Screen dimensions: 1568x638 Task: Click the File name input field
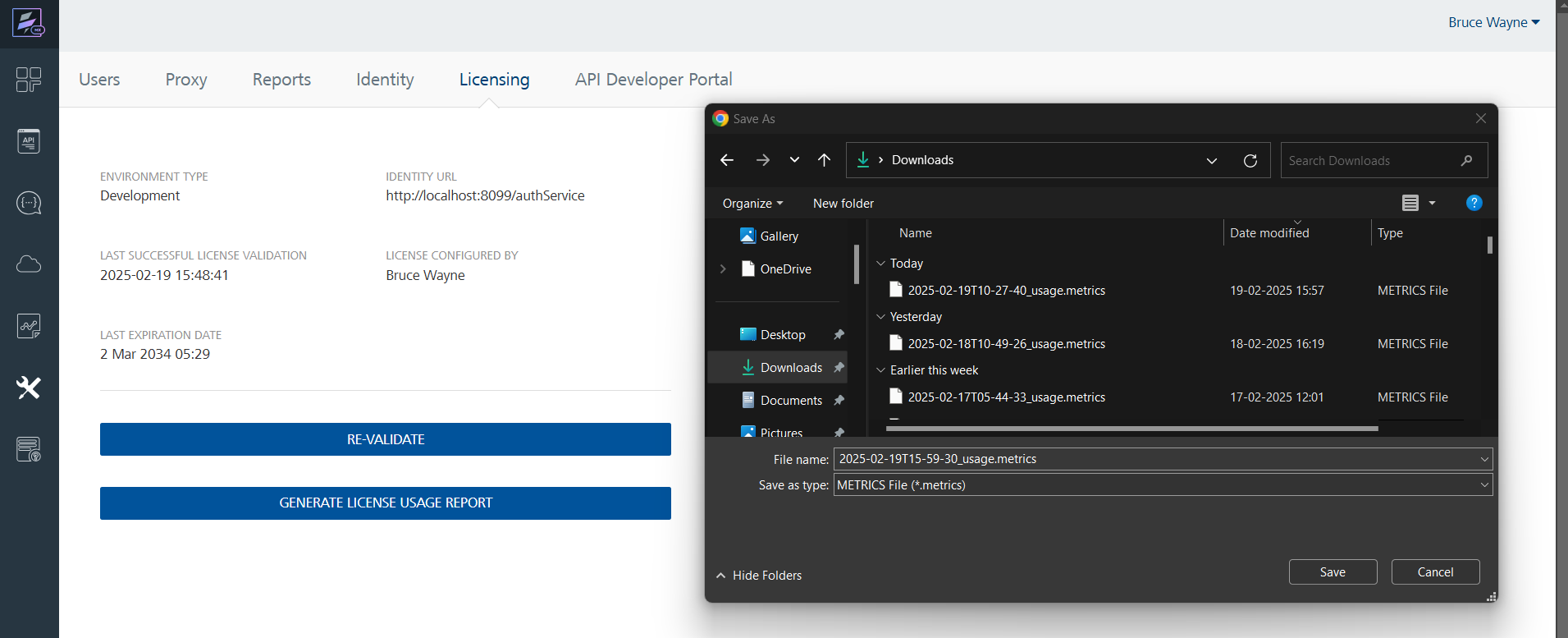pyautogui.click(x=1155, y=459)
